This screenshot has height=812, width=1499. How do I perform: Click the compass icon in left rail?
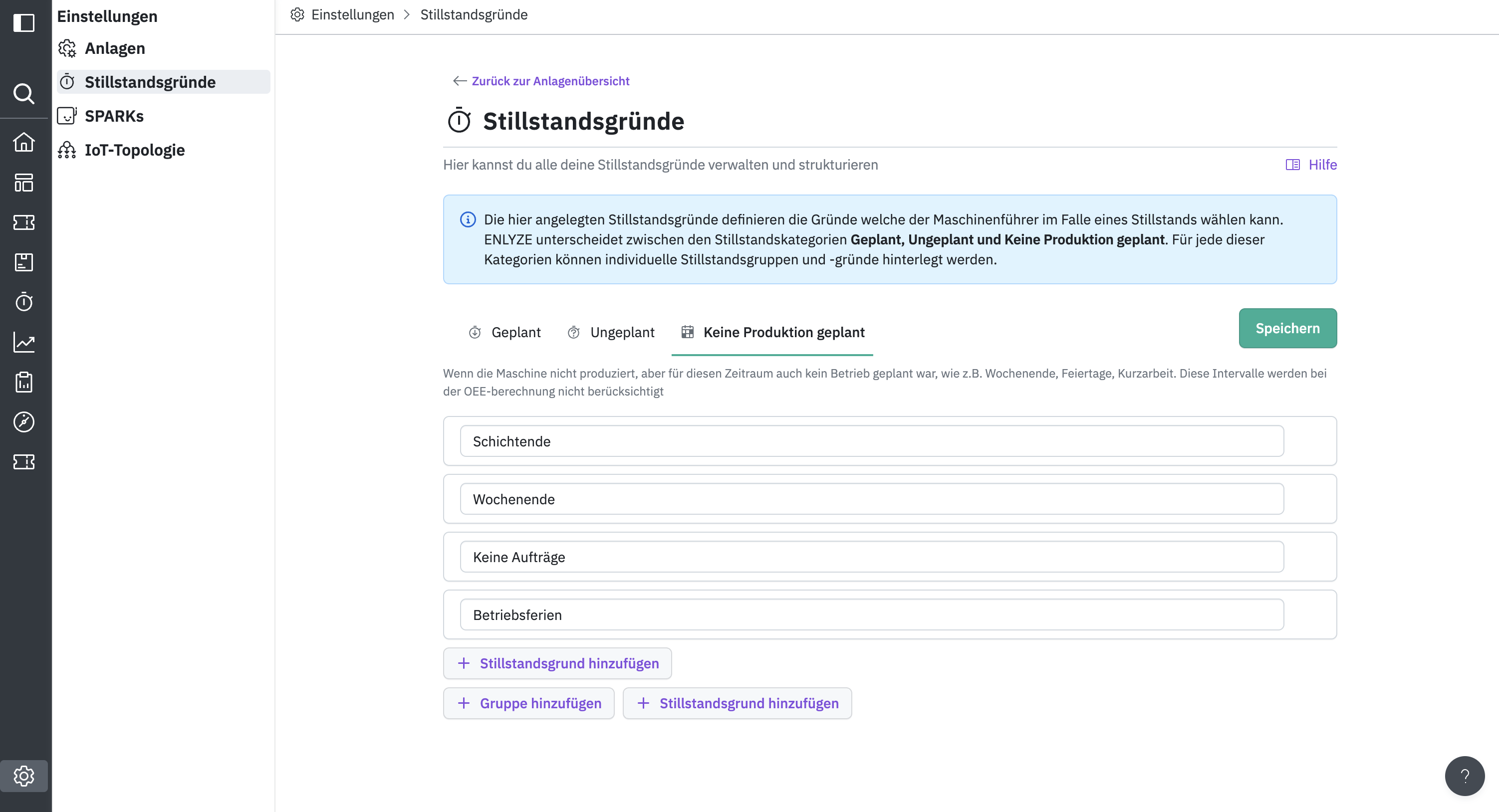pyautogui.click(x=24, y=421)
